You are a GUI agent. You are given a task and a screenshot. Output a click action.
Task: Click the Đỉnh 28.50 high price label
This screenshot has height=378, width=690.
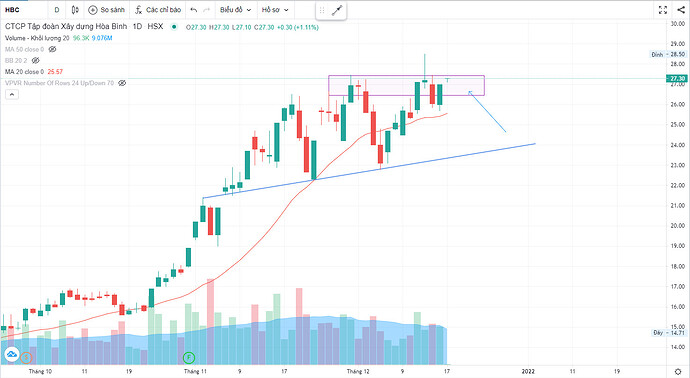point(668,55)
